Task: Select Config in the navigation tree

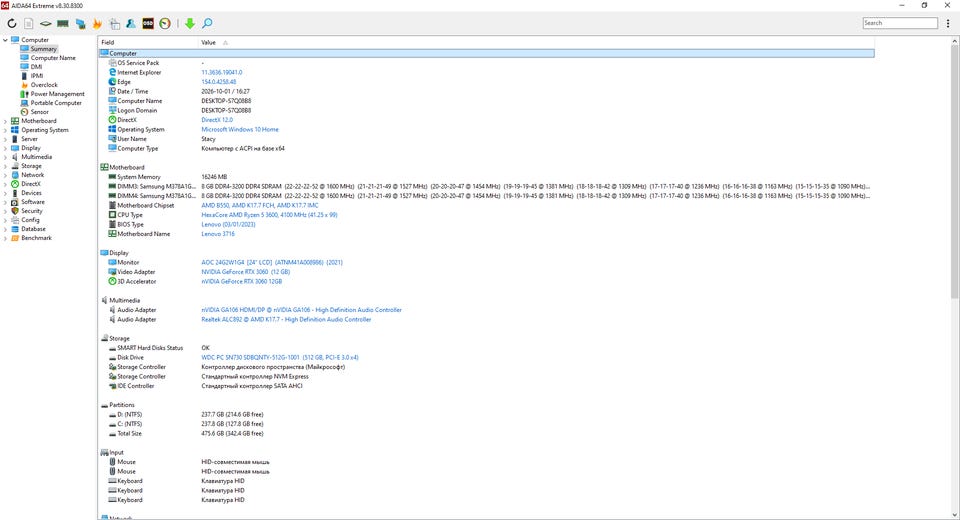Action: click(30, 220)
